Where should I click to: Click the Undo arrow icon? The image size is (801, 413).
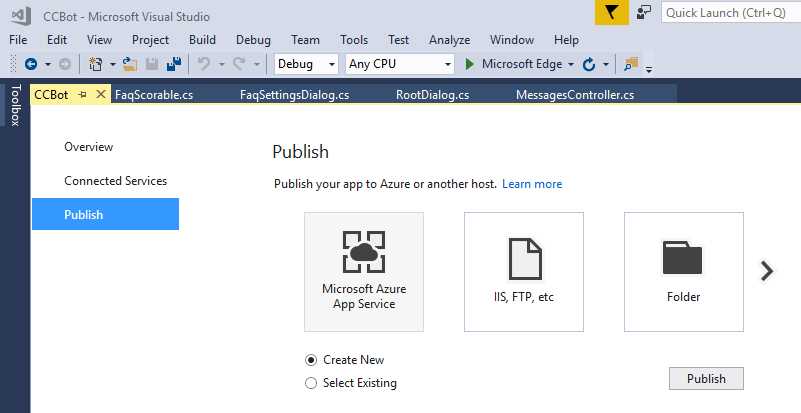pos(204,64)
